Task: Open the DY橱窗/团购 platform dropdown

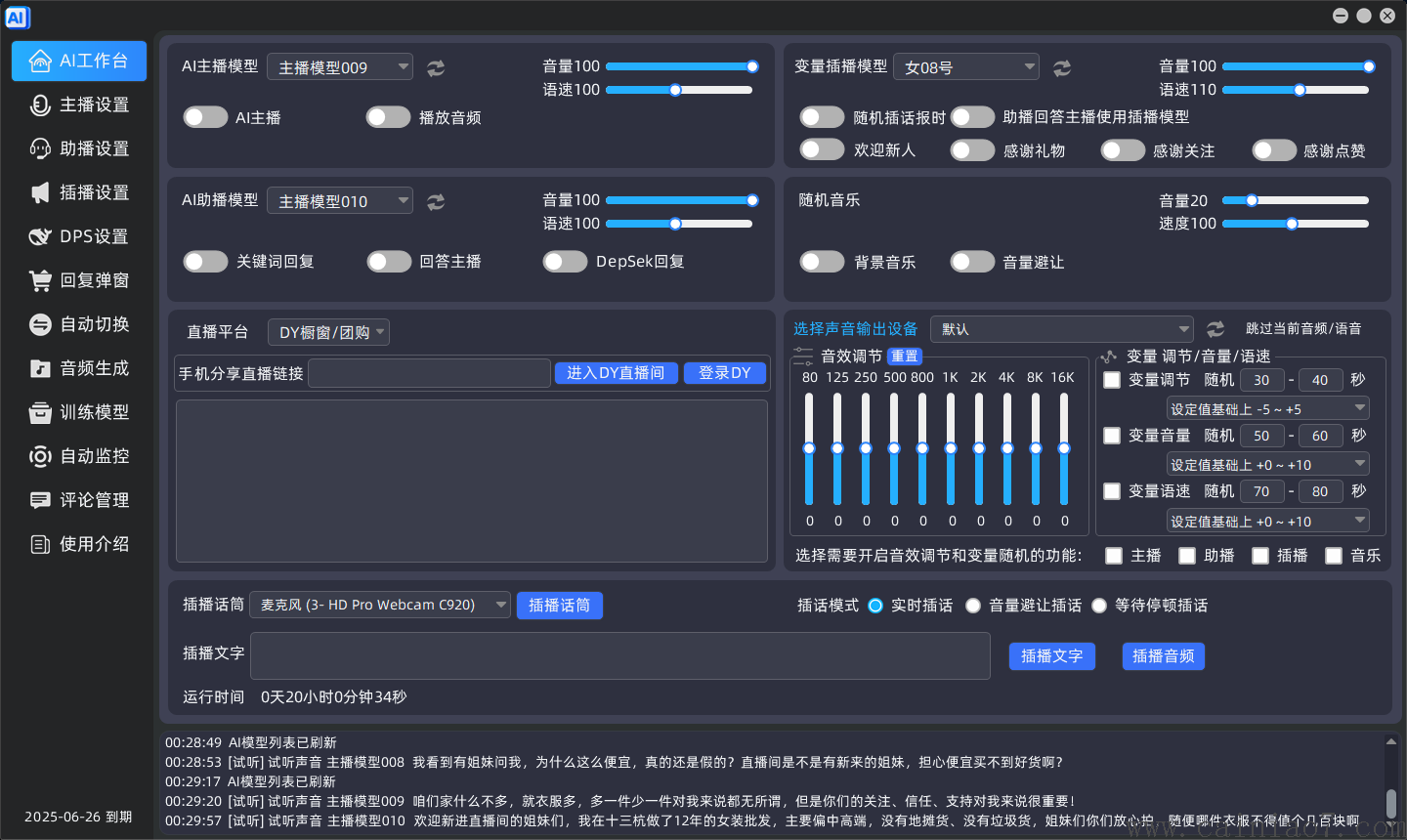Action: click(x=328, y=331)
